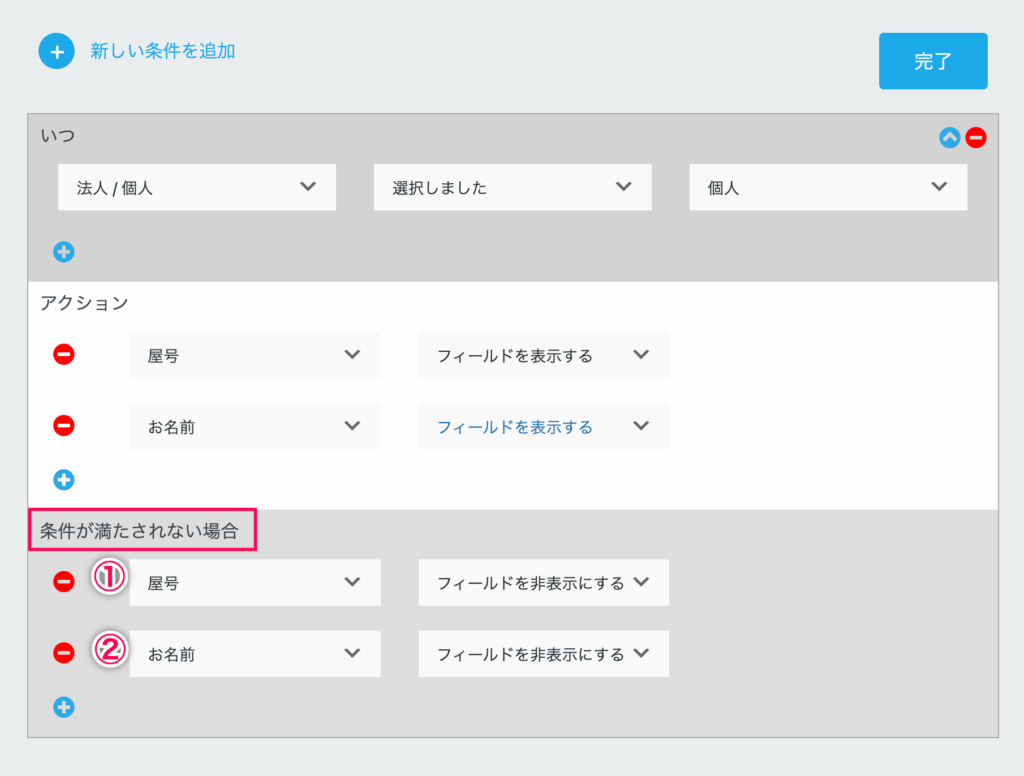Click the アクション section label
Screen dimensions: 1024x776
click(84, 303)
